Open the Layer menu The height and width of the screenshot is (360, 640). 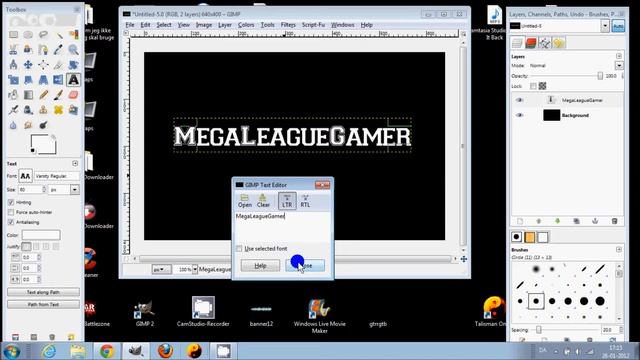pyautogui.click(x=225, y=25)
